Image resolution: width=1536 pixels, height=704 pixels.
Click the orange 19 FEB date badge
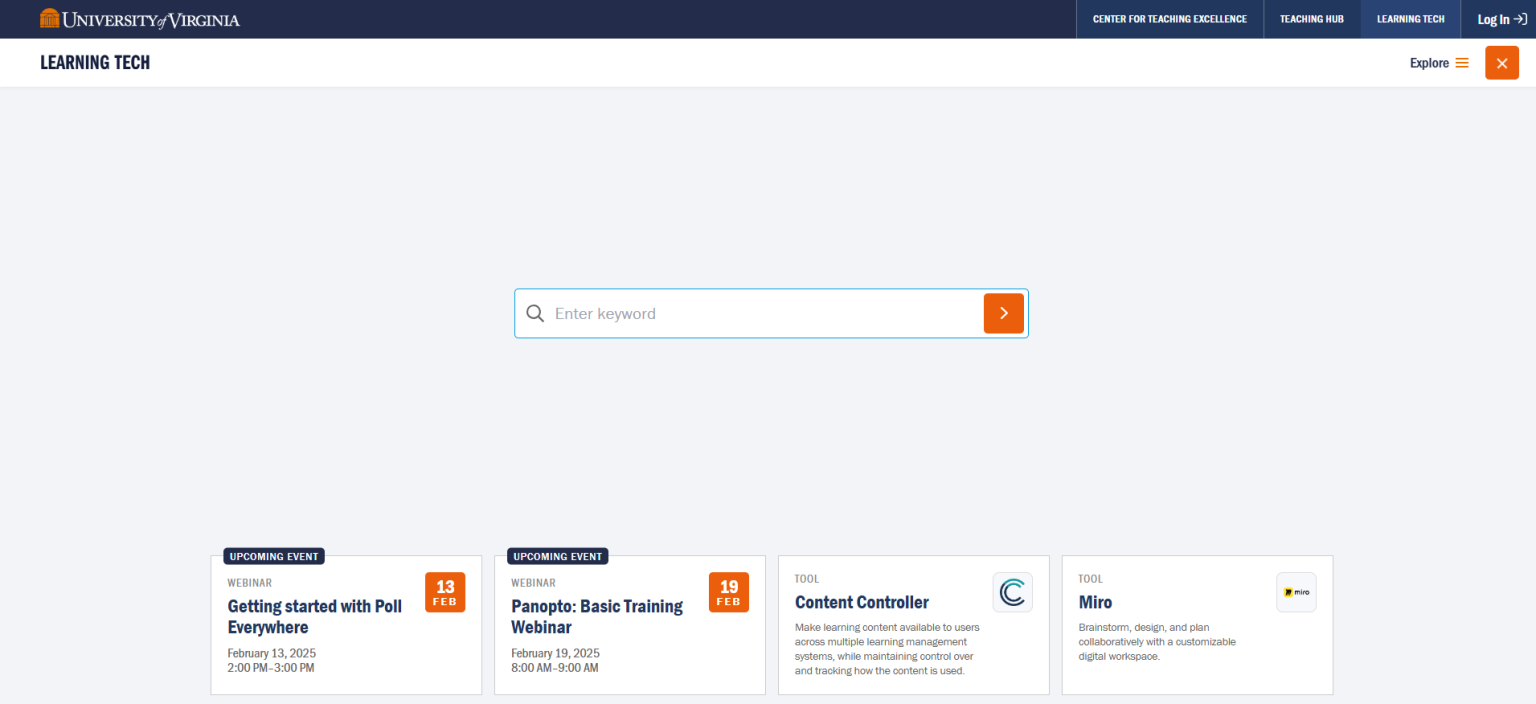point(729,591)
